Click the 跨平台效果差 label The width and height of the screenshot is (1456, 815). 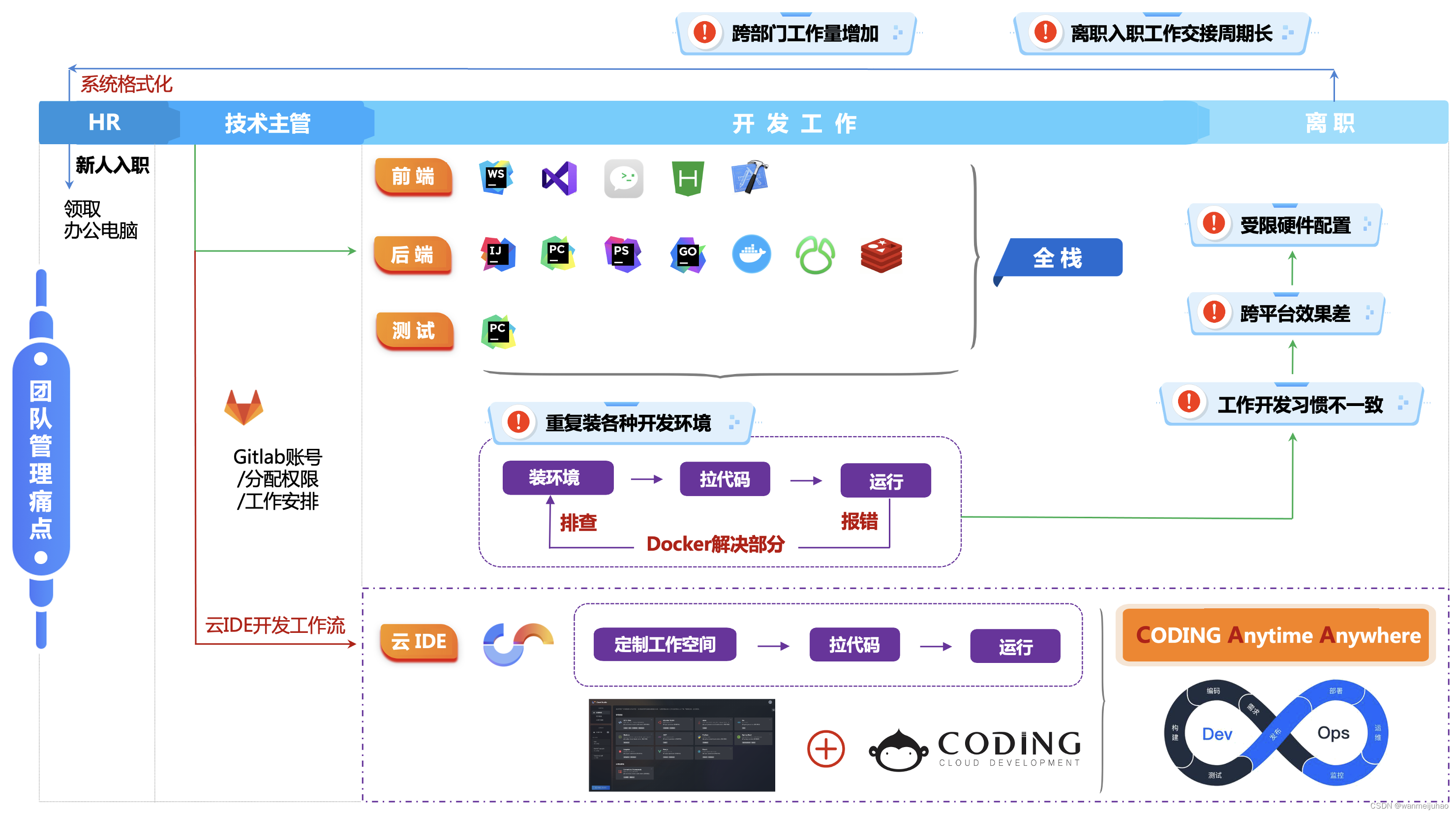coord(1296,313)
